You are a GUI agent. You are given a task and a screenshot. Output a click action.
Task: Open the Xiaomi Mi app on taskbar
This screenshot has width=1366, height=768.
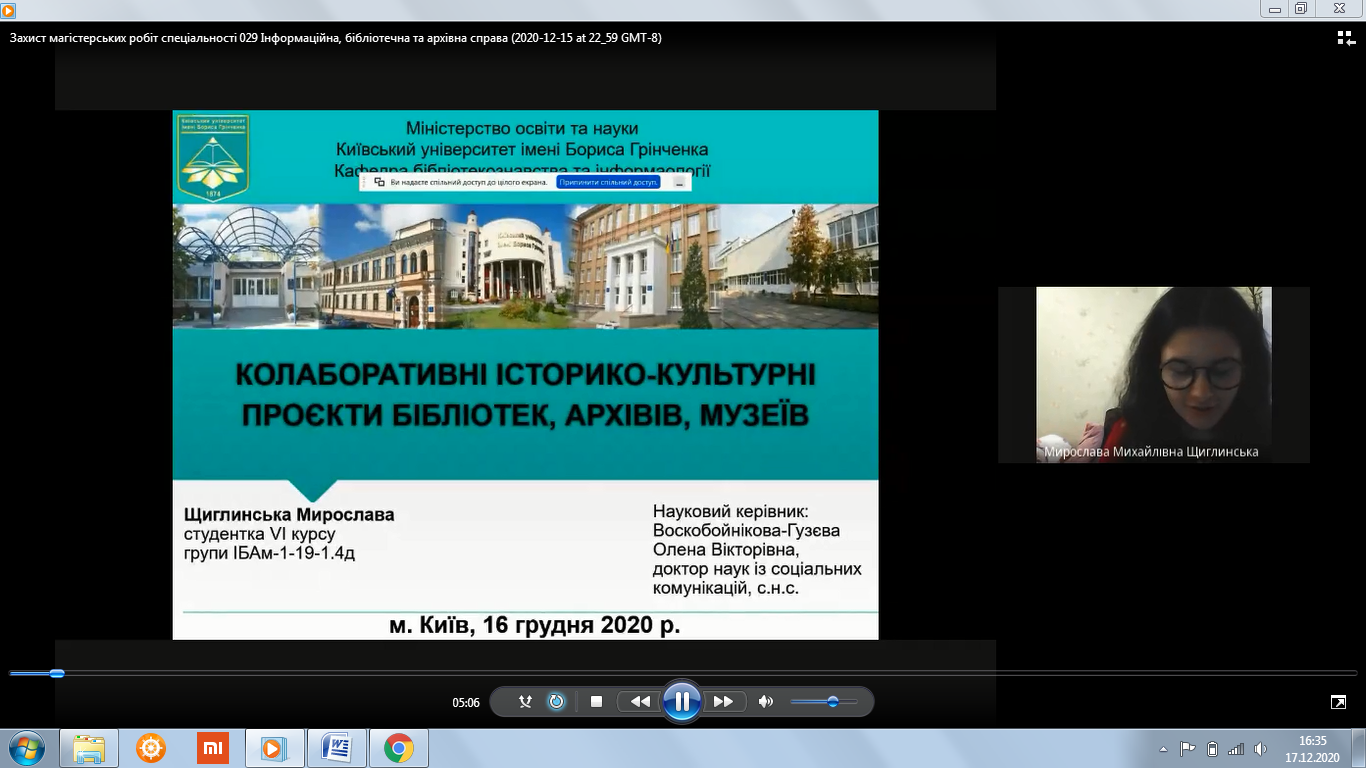(212, 748)
